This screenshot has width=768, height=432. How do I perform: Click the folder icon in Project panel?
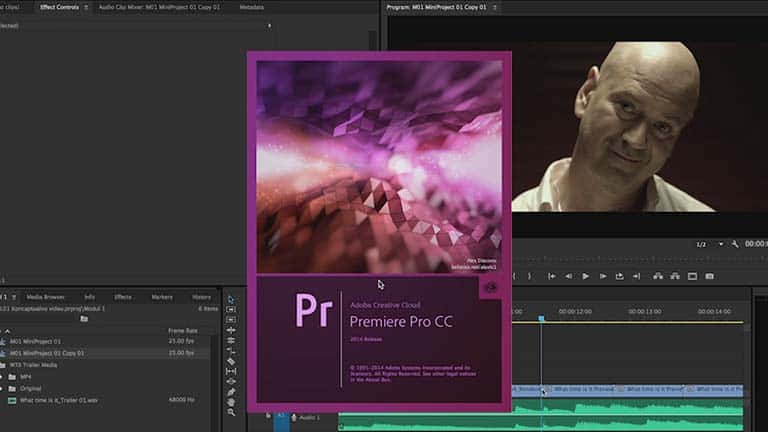coord(84,319)
